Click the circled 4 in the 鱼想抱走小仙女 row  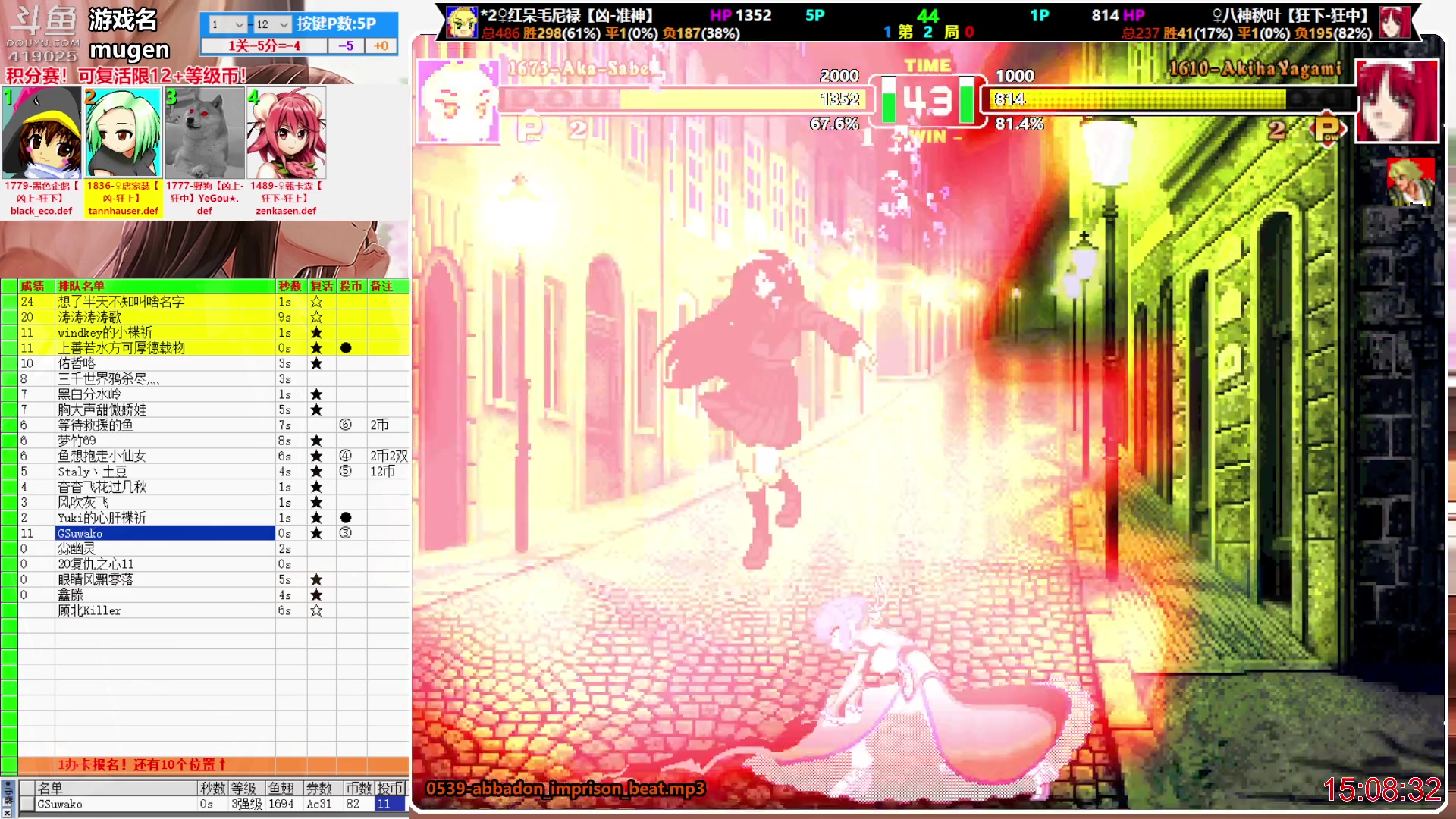click(345, 456)
